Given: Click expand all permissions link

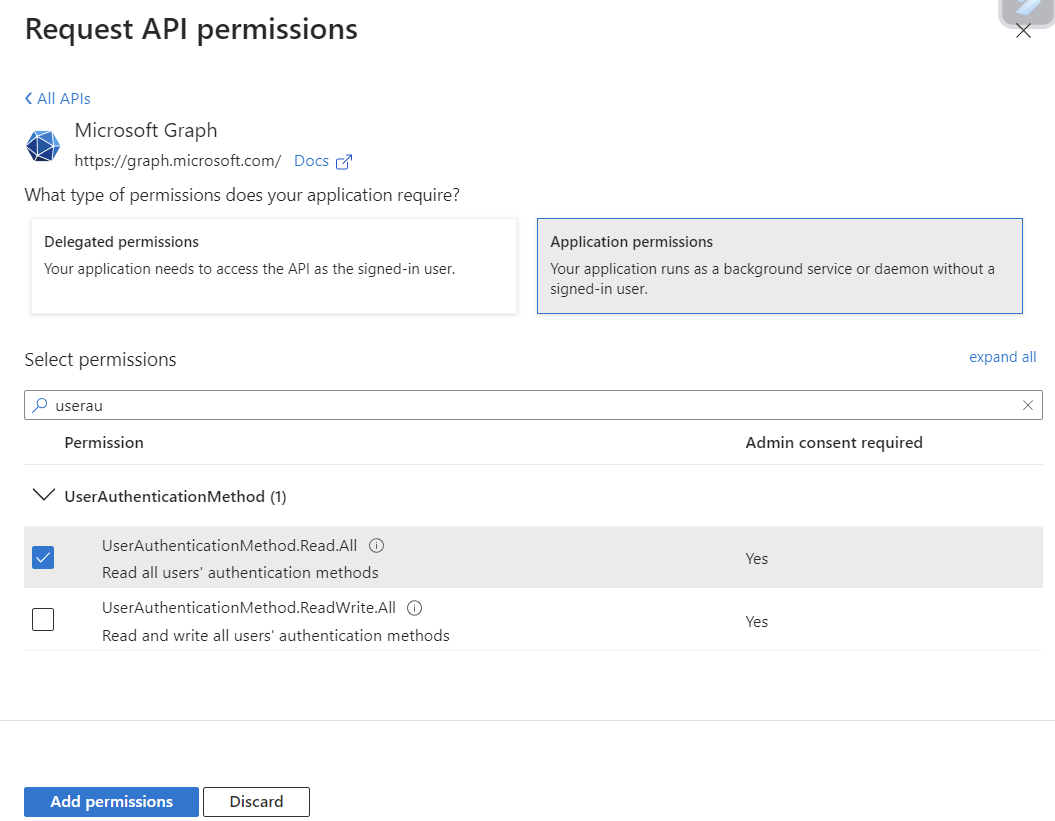Looking at the screenshot, I should [x=1003, y=357].
